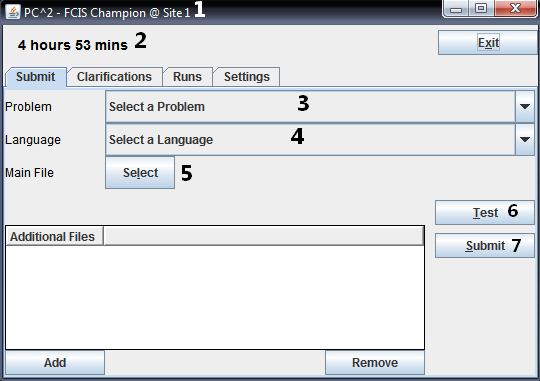
Task: Add an additional file
Action: pyautogui.click(x=55, y=363)
